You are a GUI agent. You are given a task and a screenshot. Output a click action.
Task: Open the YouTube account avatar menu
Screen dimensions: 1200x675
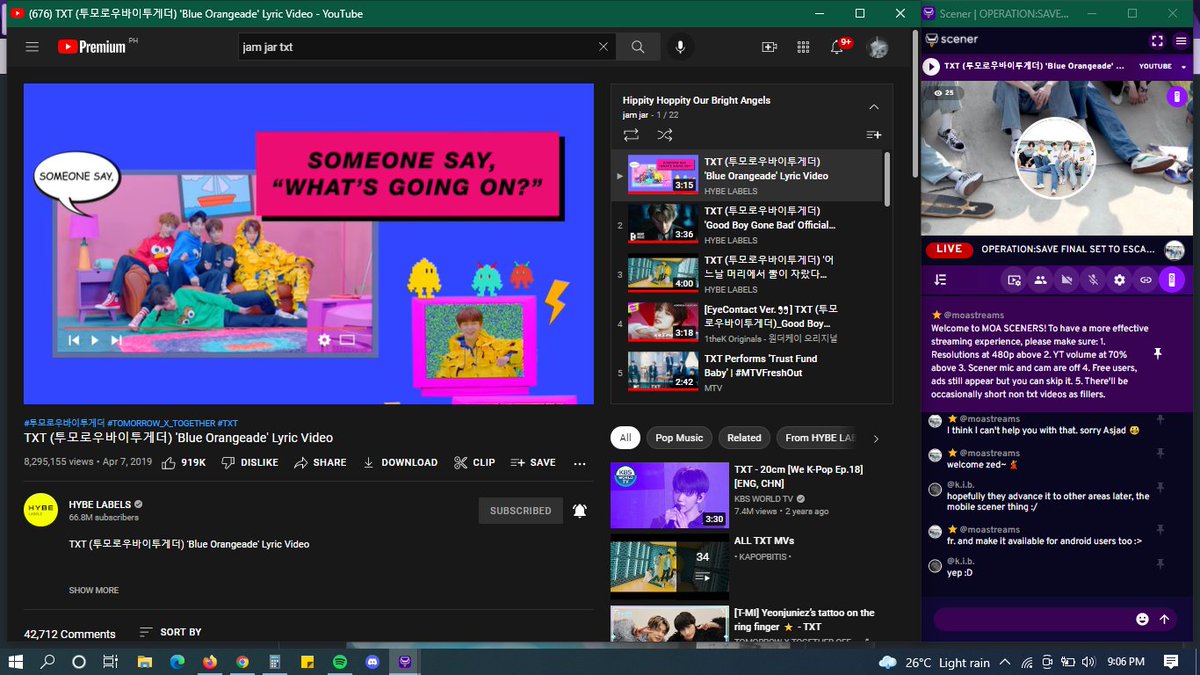(x=877, y=47)
